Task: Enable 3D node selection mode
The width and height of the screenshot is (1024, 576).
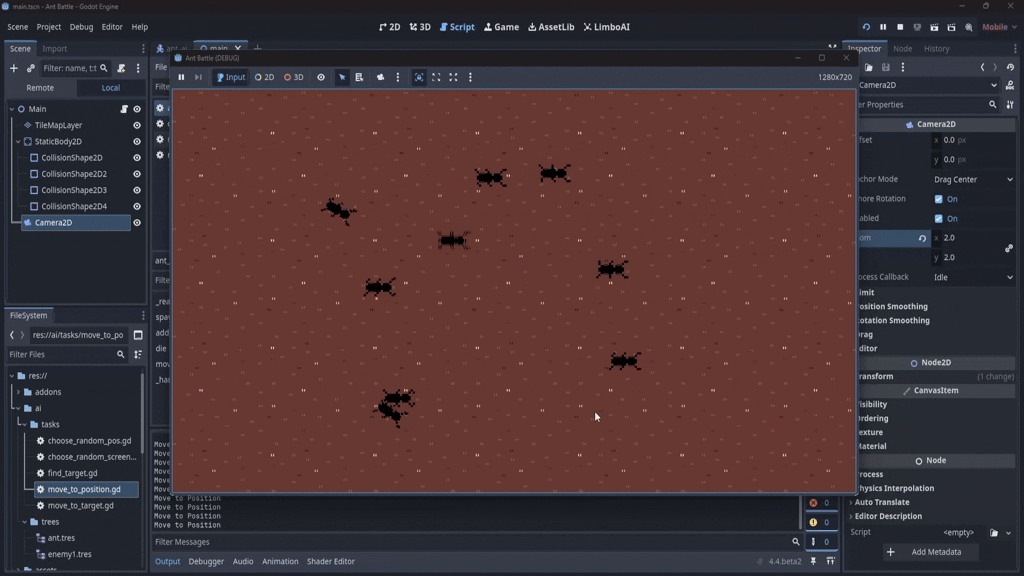Action: [294, 77]
